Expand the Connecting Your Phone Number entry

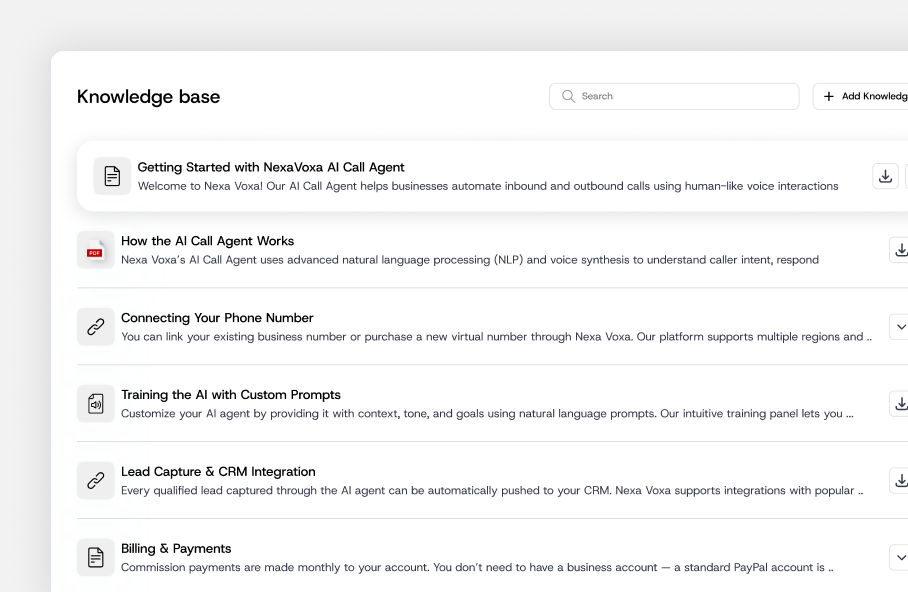[899, 327]
